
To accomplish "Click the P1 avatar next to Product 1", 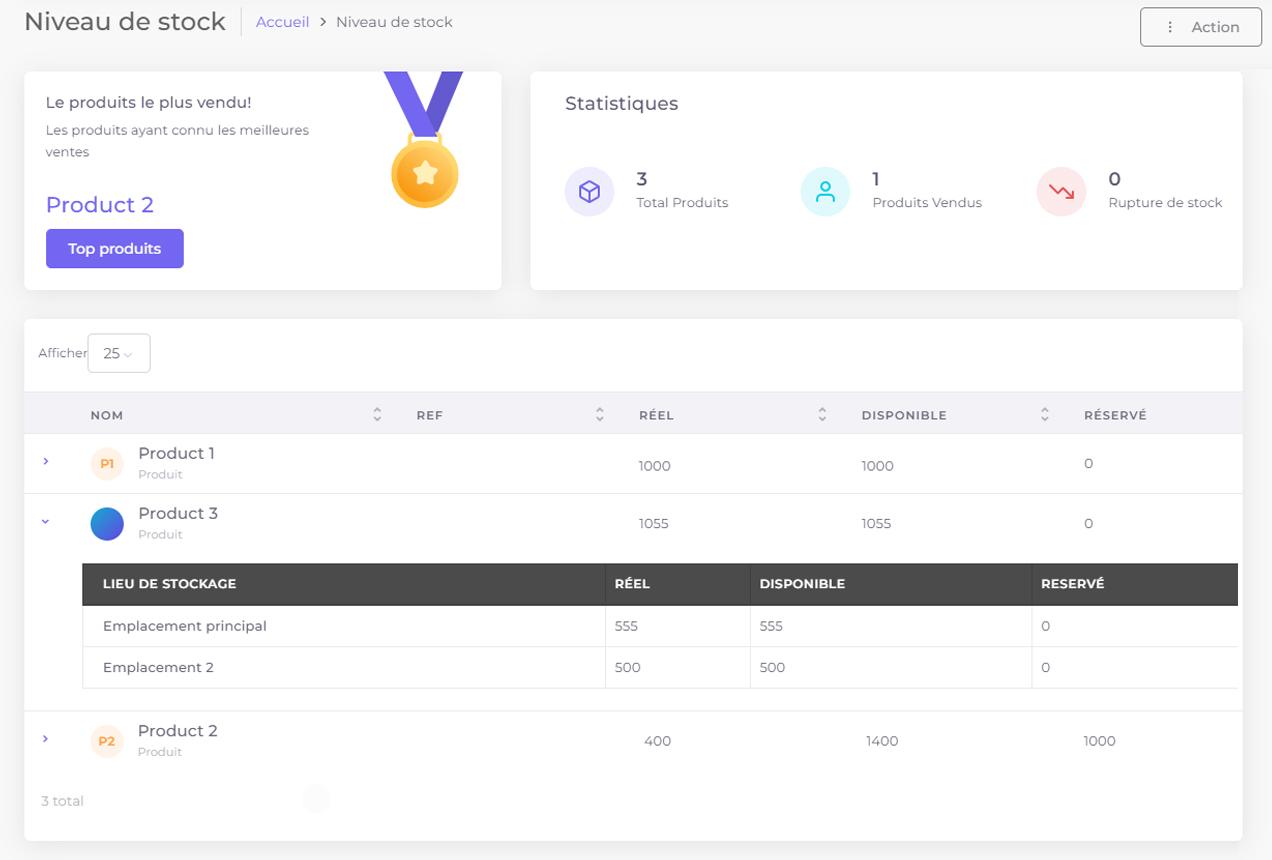I will [x=106, y=462].
